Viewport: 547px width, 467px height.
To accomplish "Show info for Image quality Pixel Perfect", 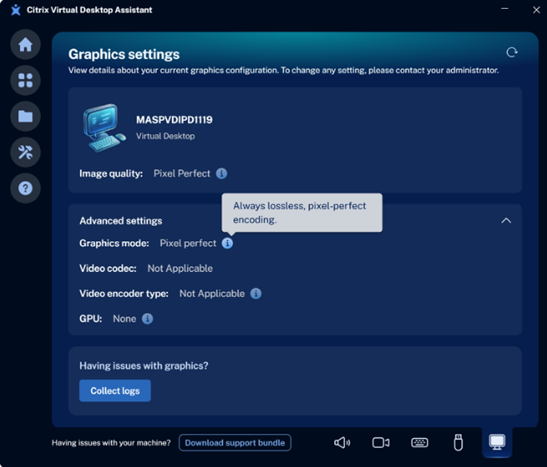I will coord(222,173).
